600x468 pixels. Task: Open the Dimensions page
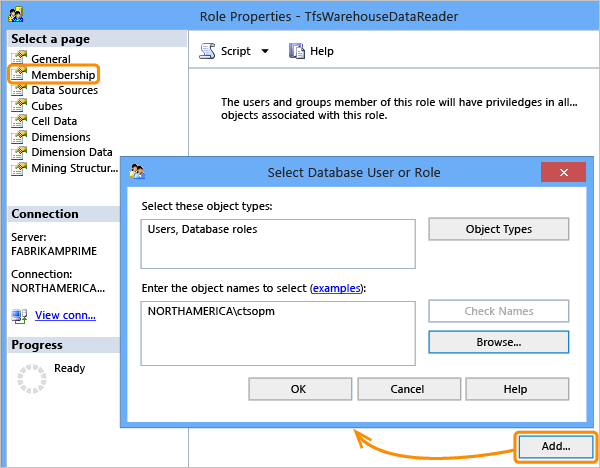pos(61,137)
